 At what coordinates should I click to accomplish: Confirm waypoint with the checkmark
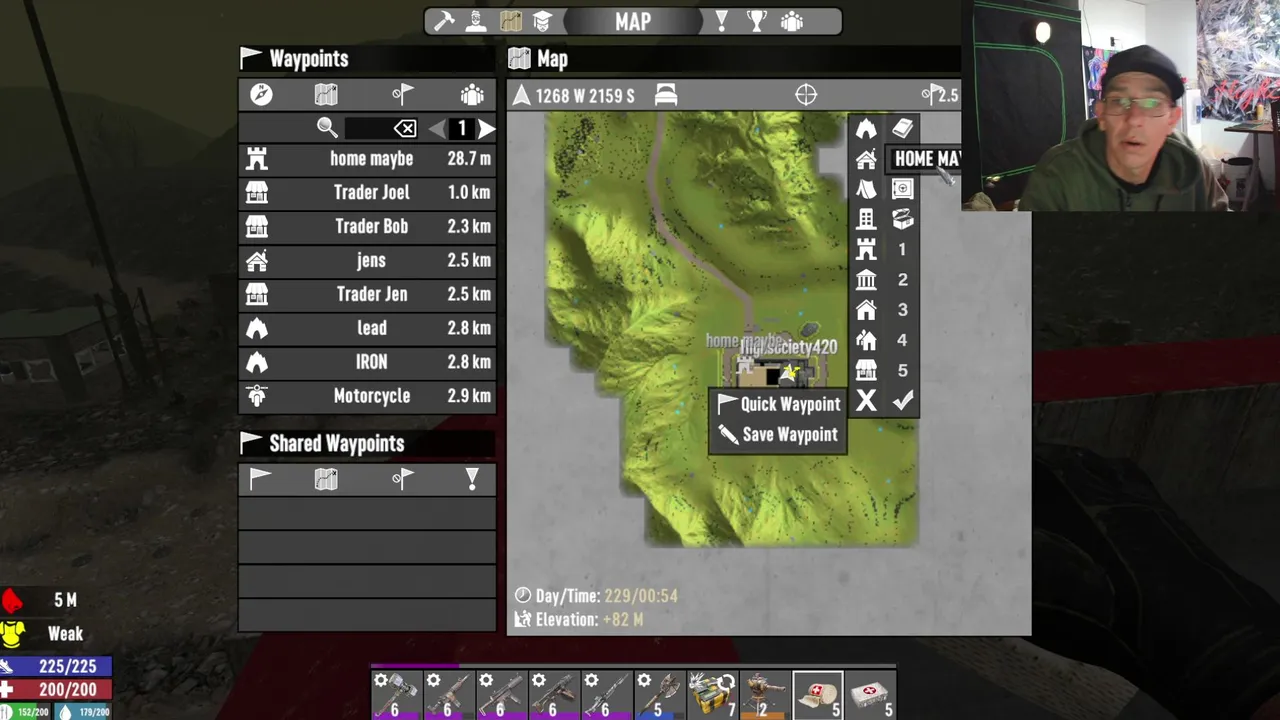(x=903, y=401)
